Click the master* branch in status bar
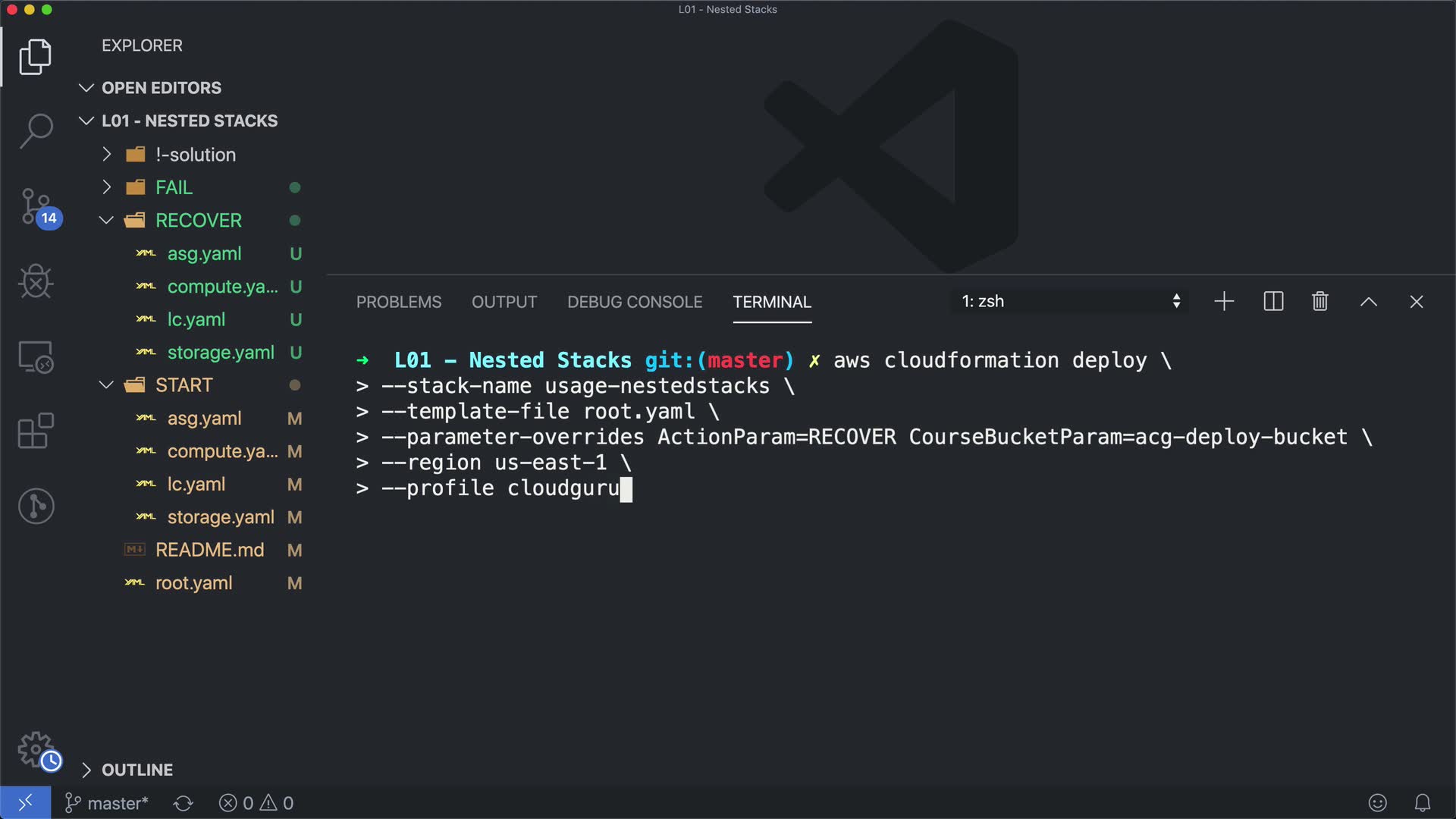This screenshot has width=1456, height=819. pyautogui.click(x=107, y=803)
